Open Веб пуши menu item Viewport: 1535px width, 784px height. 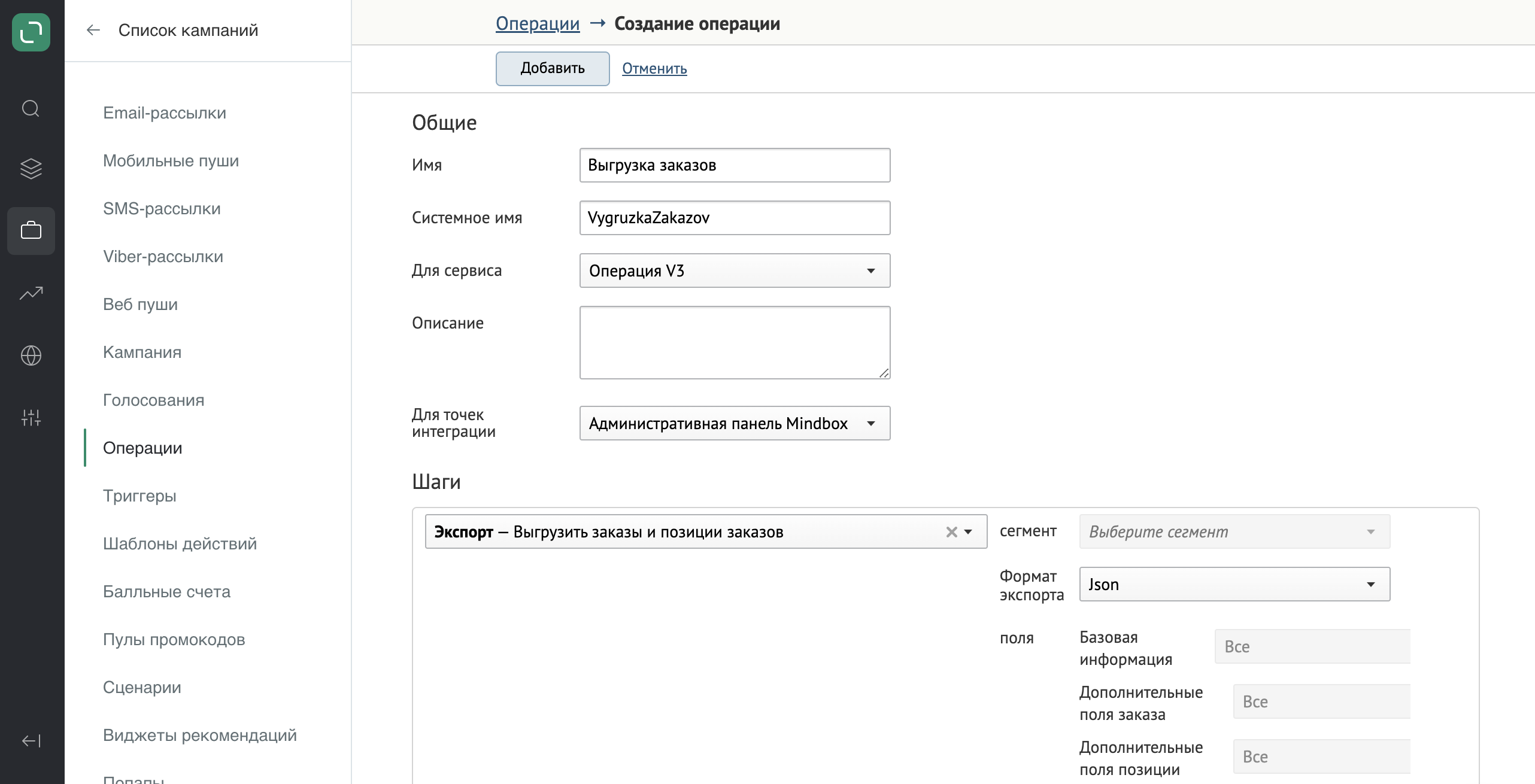click(x=140, y=304)
